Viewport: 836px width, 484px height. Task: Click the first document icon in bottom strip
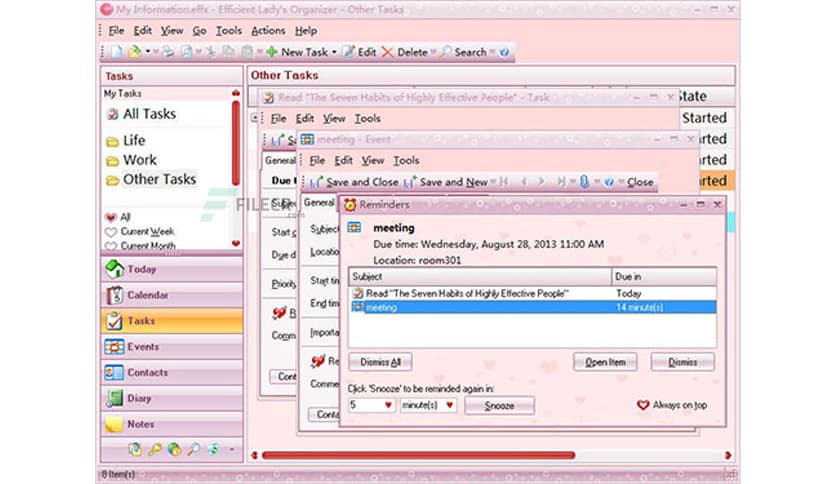[135, 449]
